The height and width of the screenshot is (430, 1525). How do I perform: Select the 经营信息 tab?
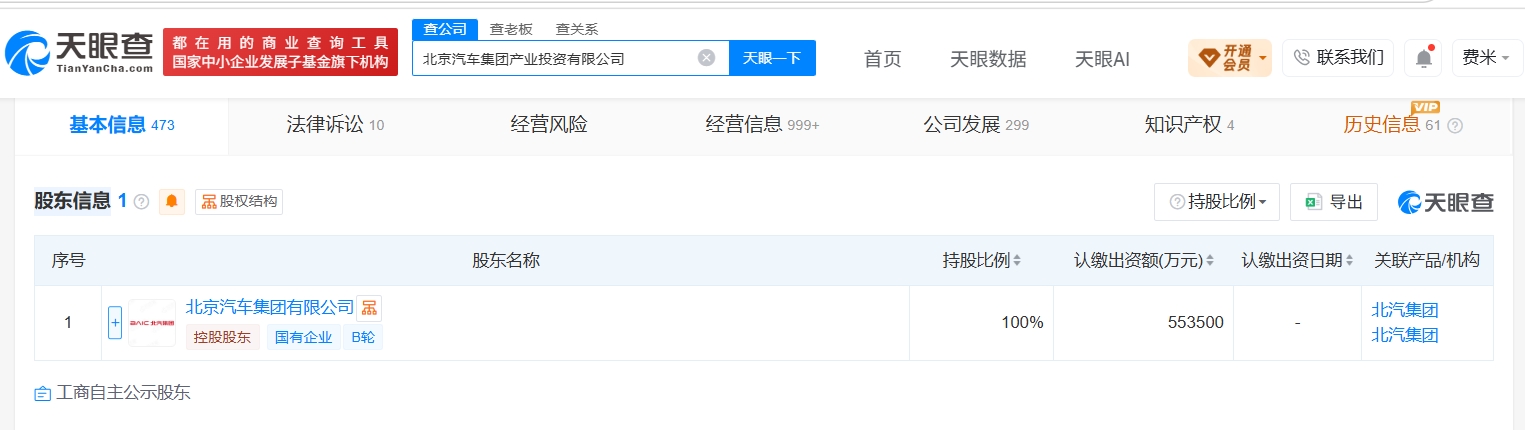762,125
